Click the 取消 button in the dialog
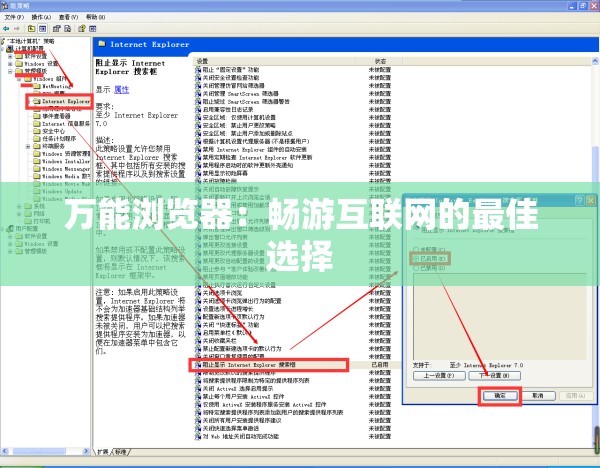This screenshot has width=600, height=468. (x=538, y=396)
